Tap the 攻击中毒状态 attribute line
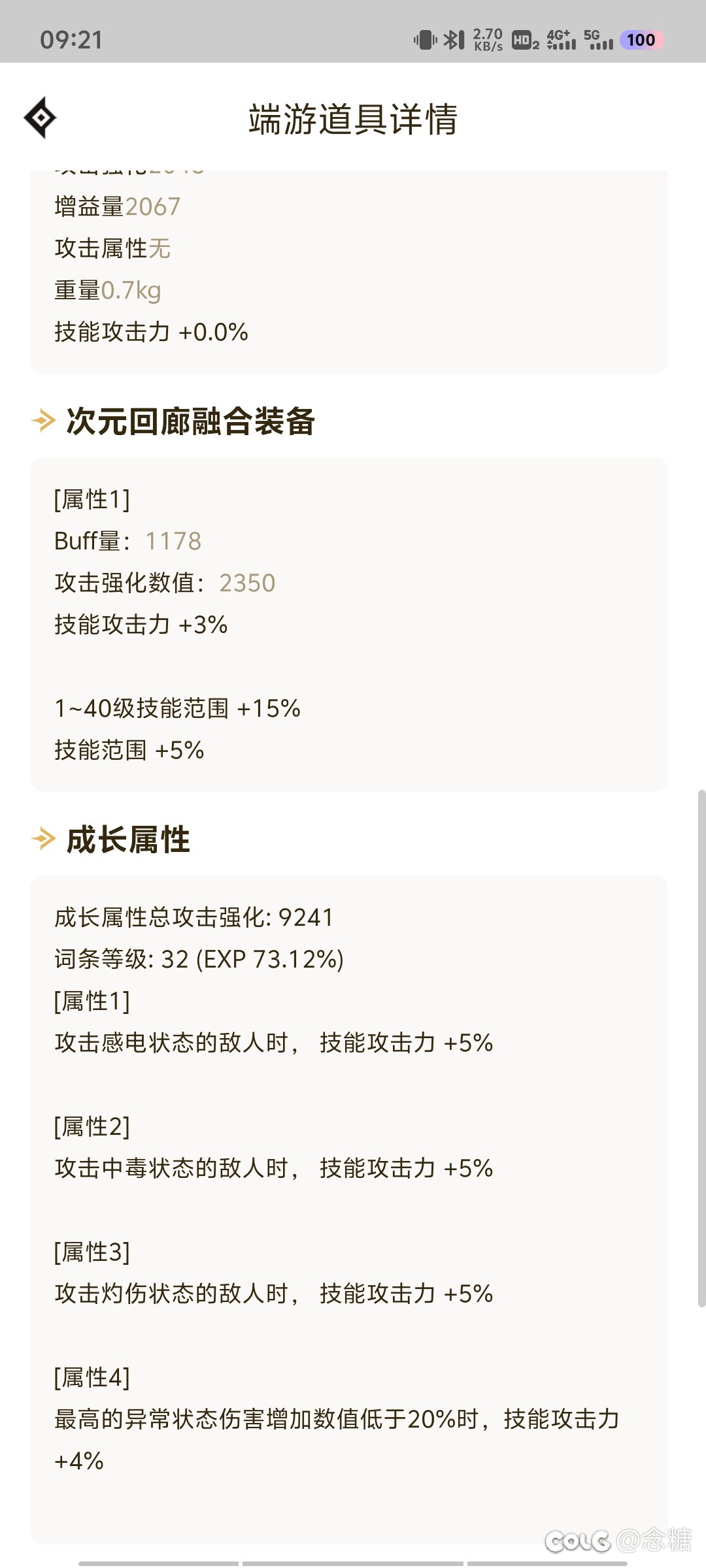This screenshot has width=706, height=1568. pyautogui.click(x=273, y=1168)
